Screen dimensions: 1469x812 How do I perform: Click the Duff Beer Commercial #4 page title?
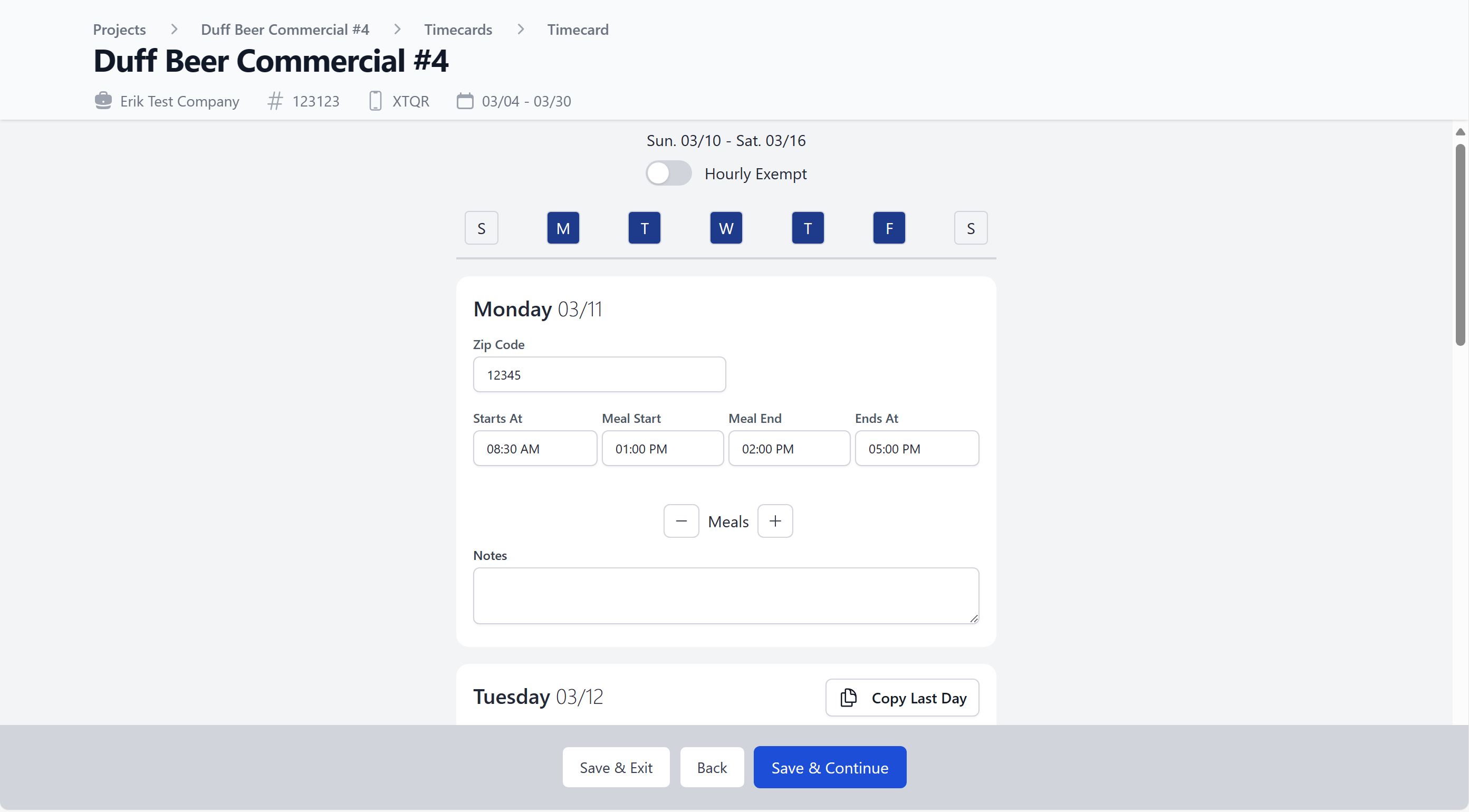[271, 61]
